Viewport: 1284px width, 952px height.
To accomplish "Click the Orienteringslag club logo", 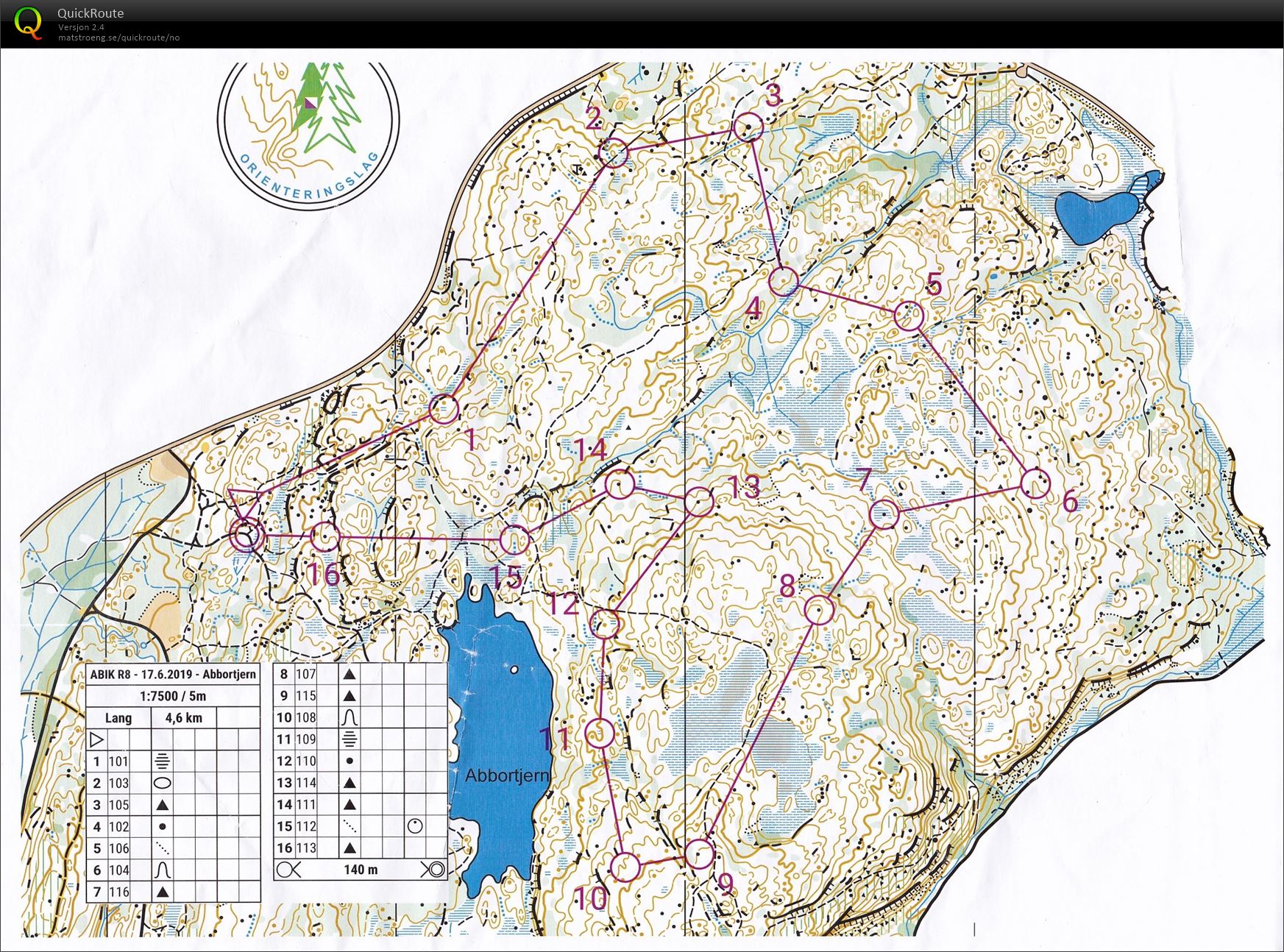I will tap(309, 136).
